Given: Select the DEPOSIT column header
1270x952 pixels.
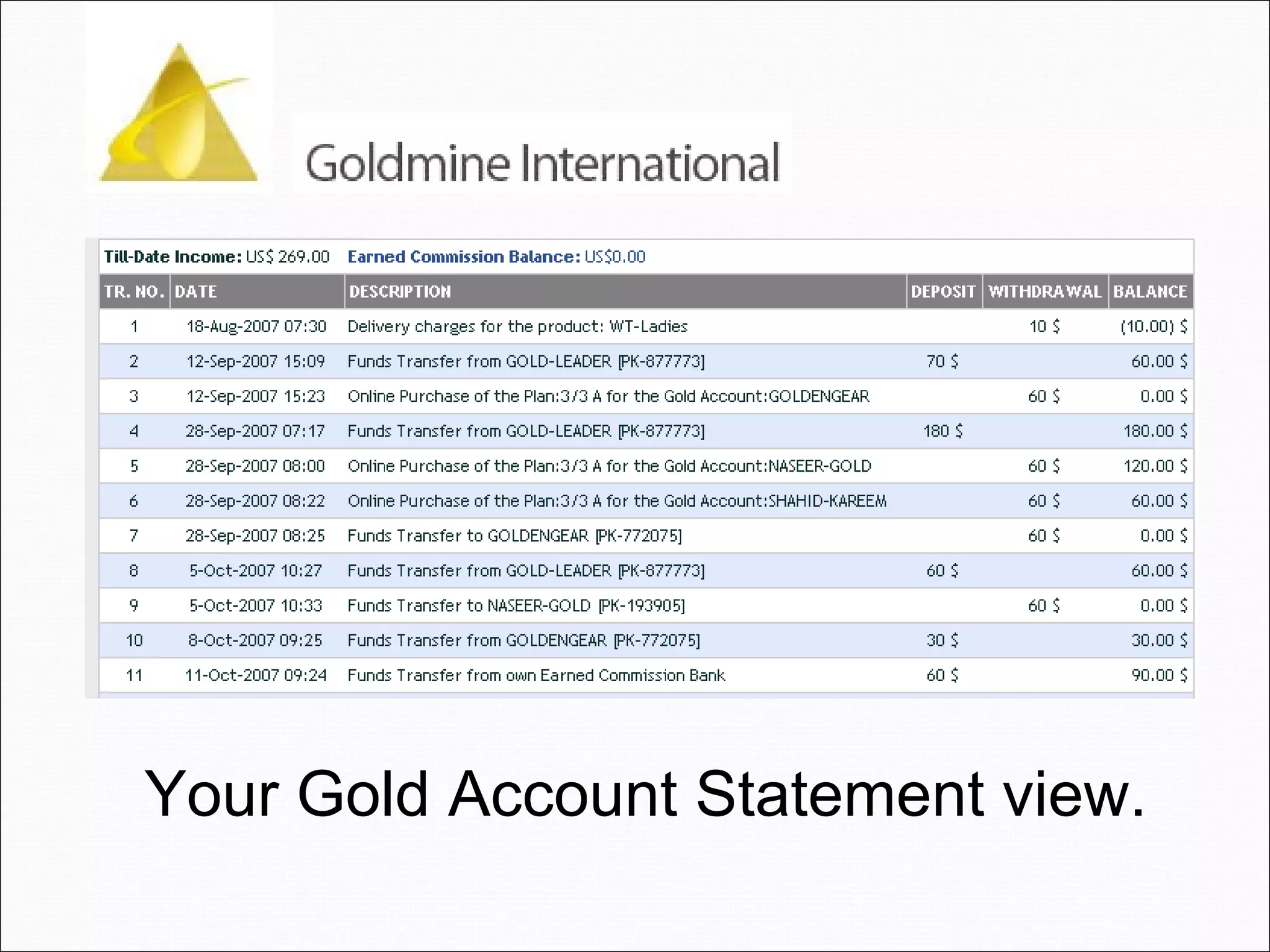Looking at the screenshot, I should 944,291.
